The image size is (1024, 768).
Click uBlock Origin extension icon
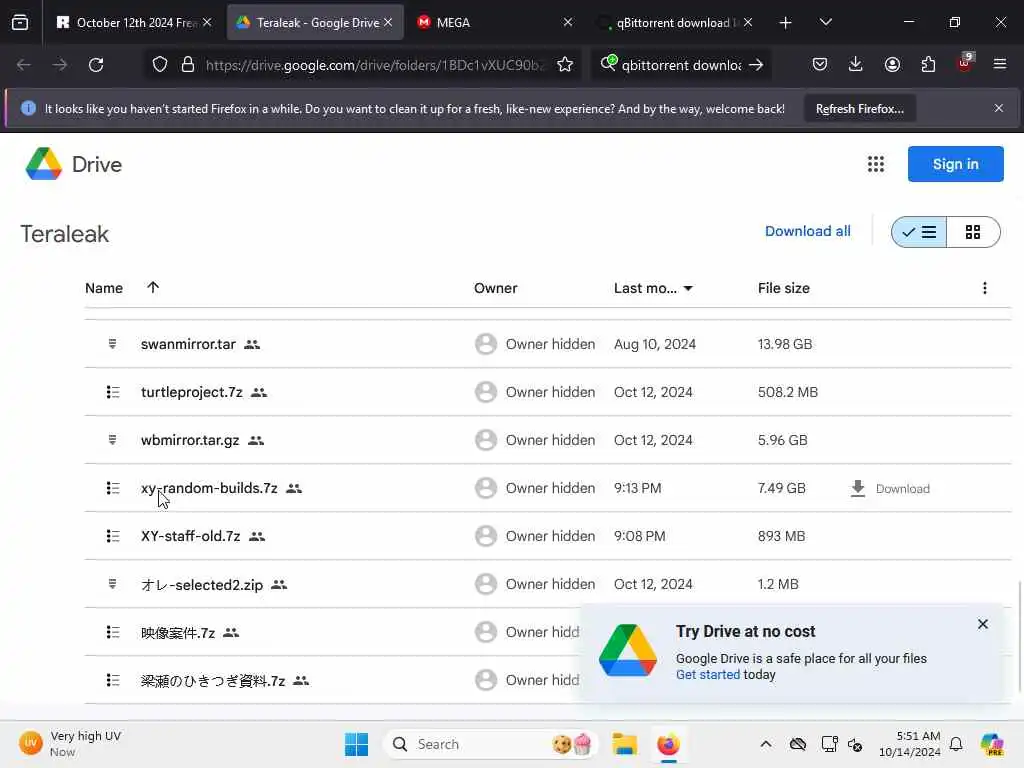coord(965,63)
